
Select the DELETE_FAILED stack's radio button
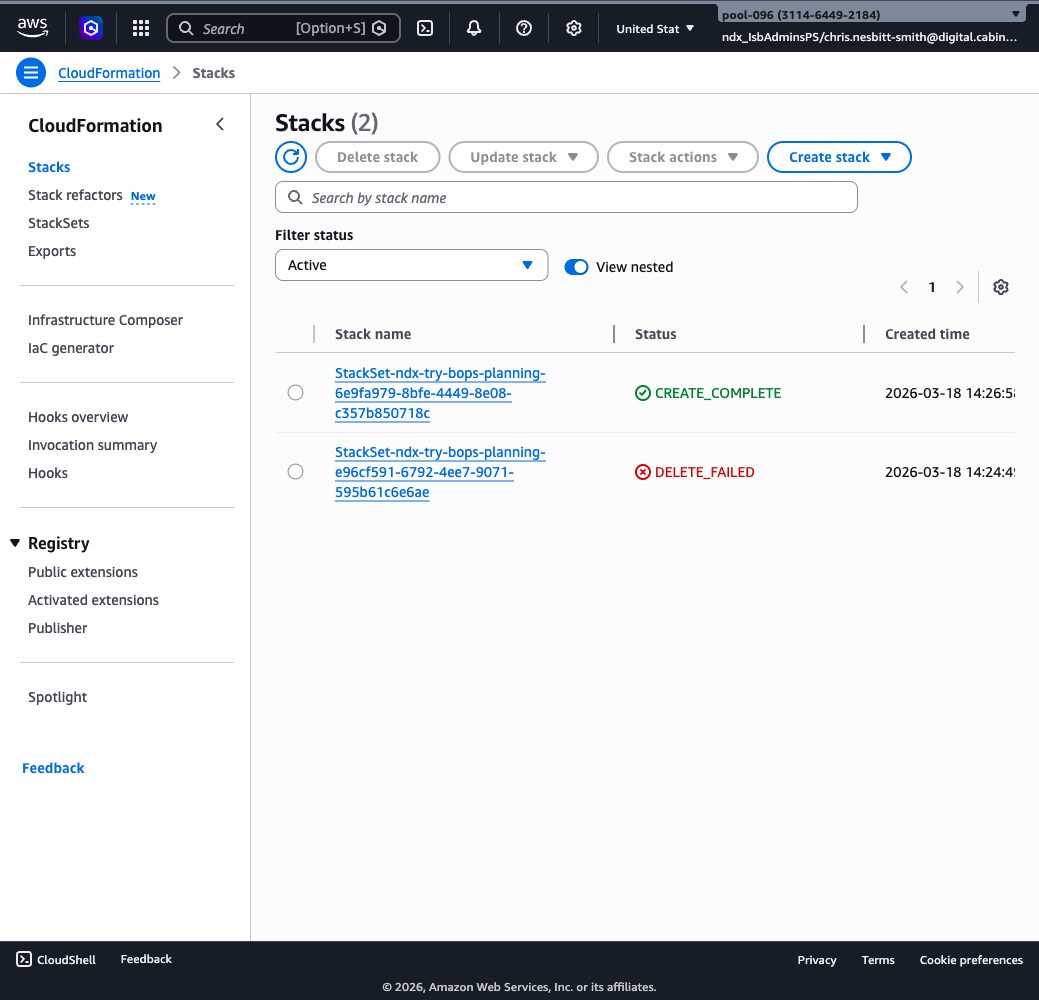[x=295, y=471]
